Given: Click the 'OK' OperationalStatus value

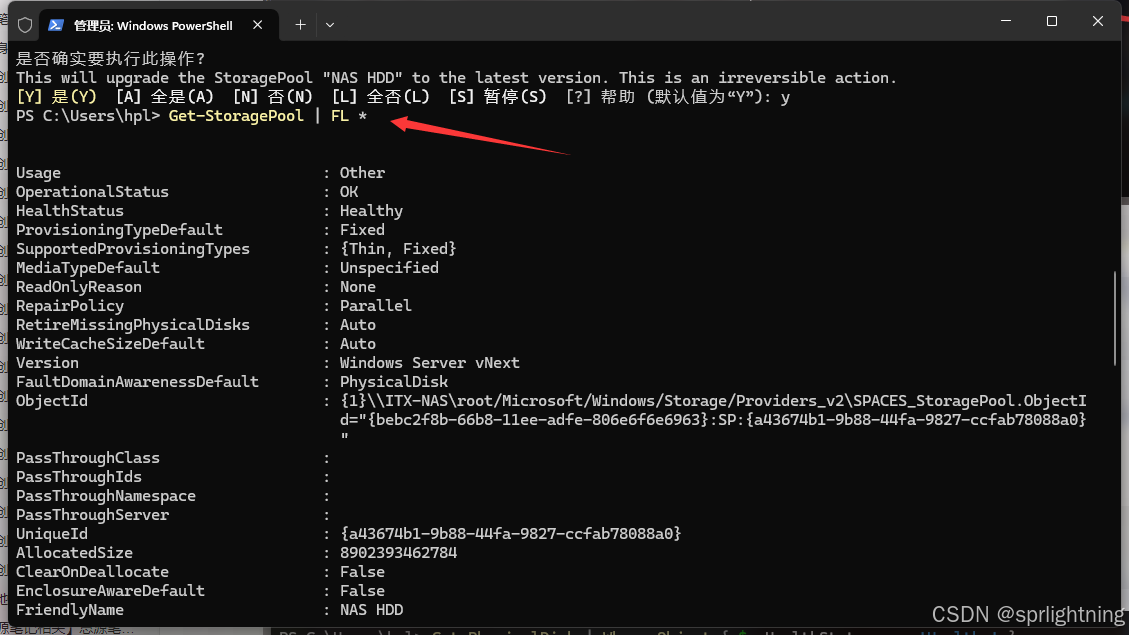Looking at the screenshot, I should [349, 192].
